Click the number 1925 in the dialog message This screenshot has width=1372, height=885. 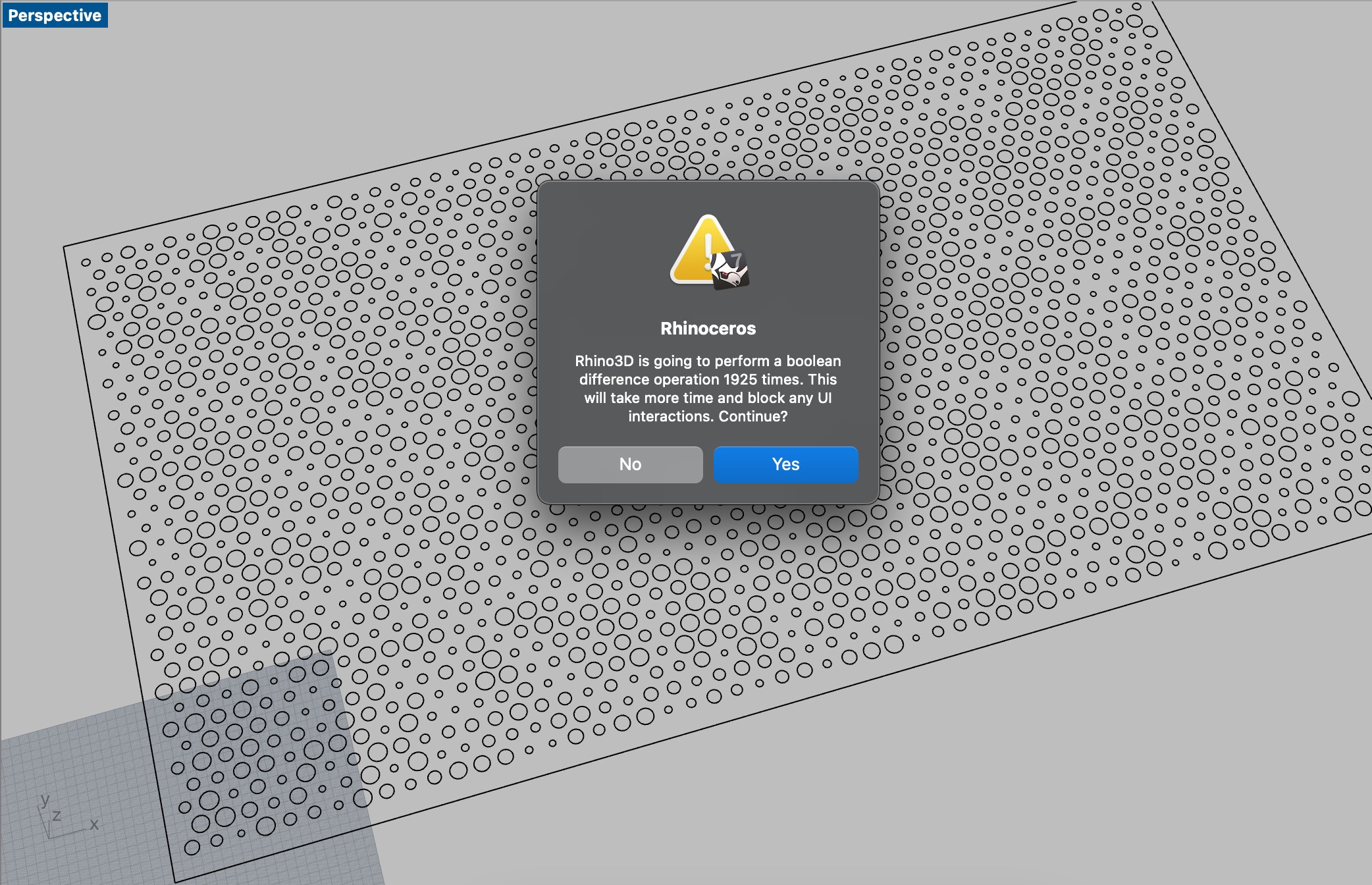(740, 380)
